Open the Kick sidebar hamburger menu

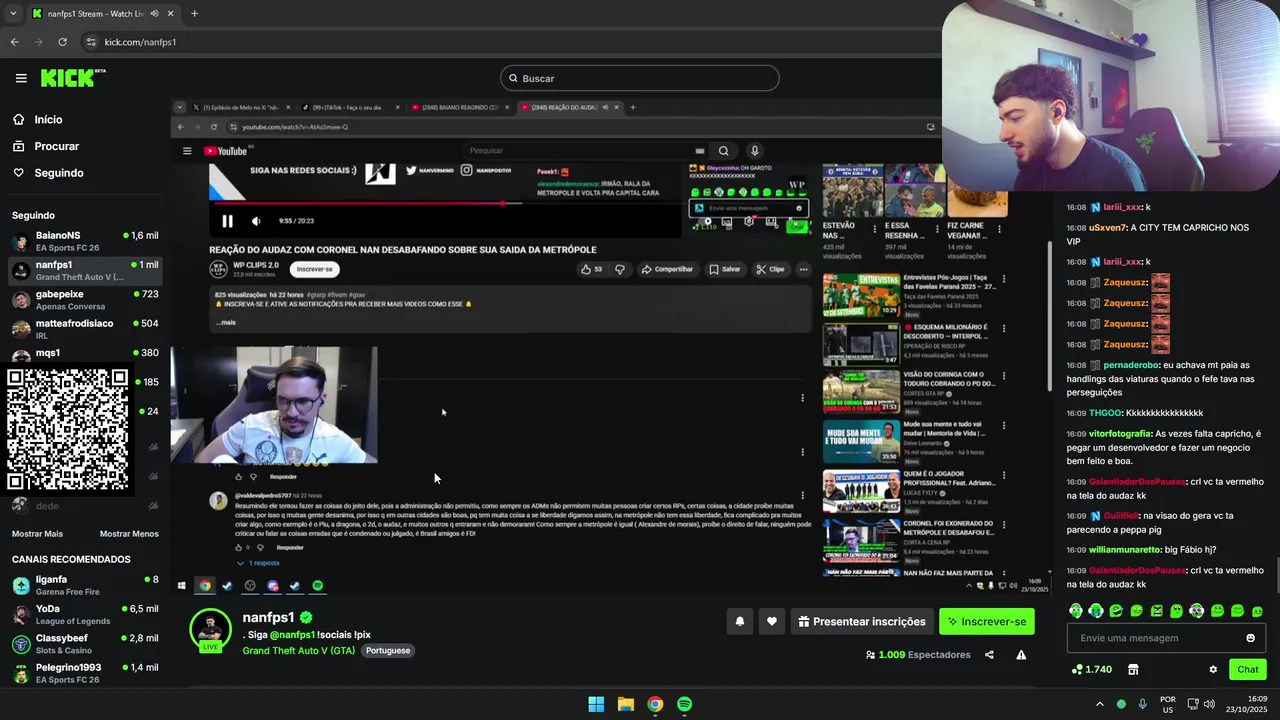[21, 78]
